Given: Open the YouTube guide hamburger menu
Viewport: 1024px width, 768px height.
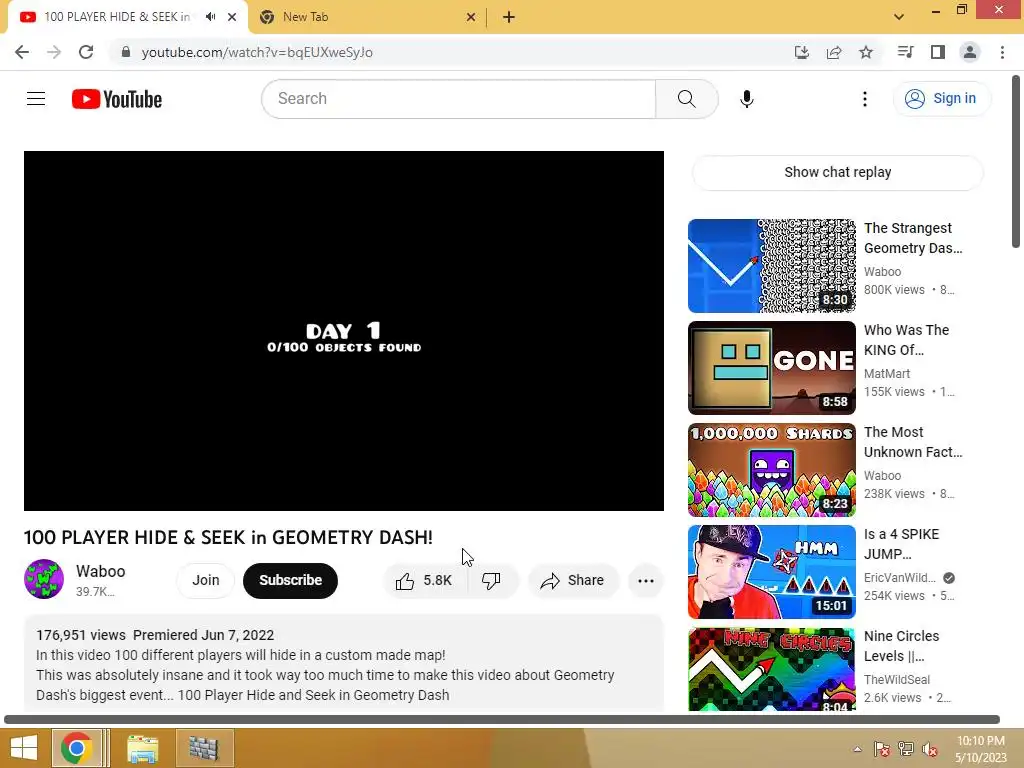Looking at the screenshot, I should pyautogui.click(x=36, y=99).
